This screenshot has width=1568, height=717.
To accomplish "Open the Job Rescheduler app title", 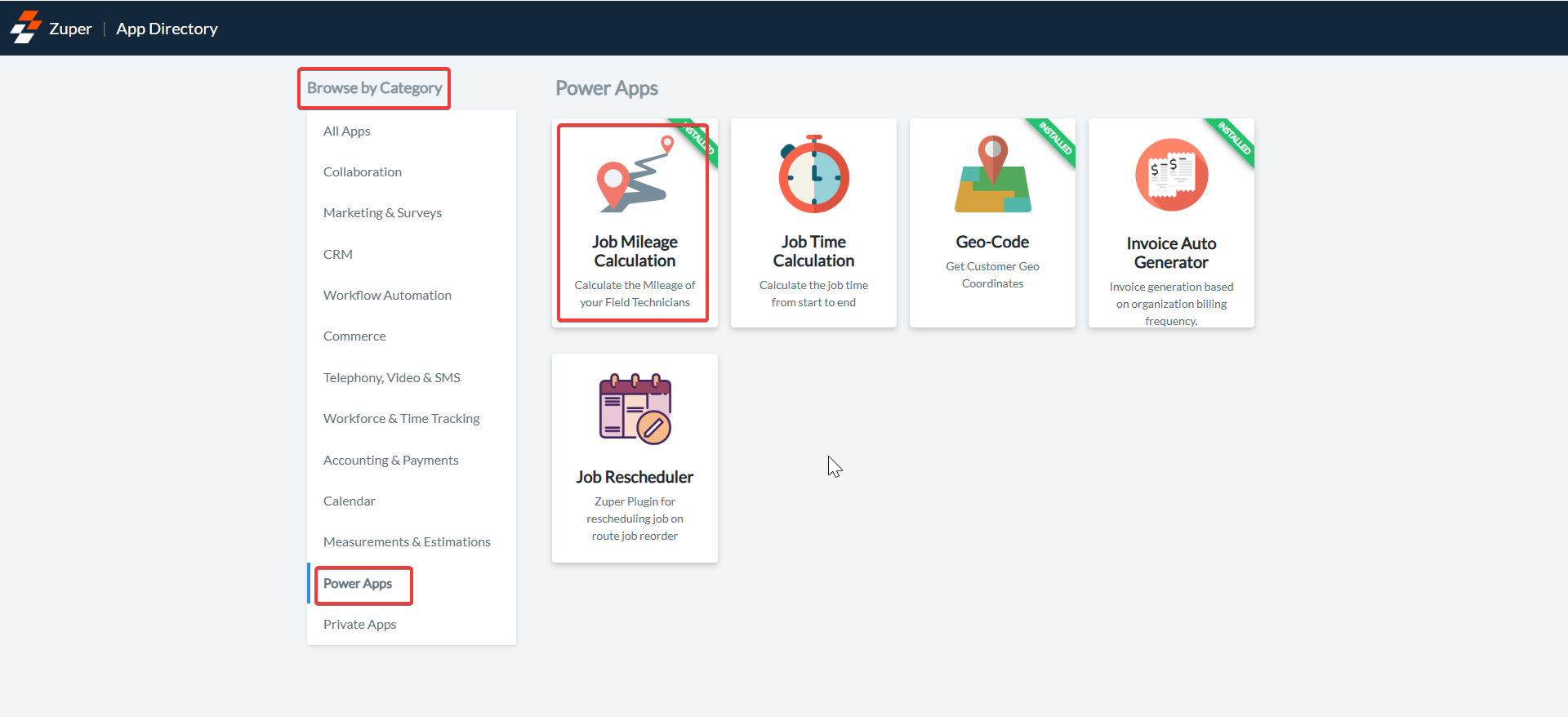I will coord(635,477).
